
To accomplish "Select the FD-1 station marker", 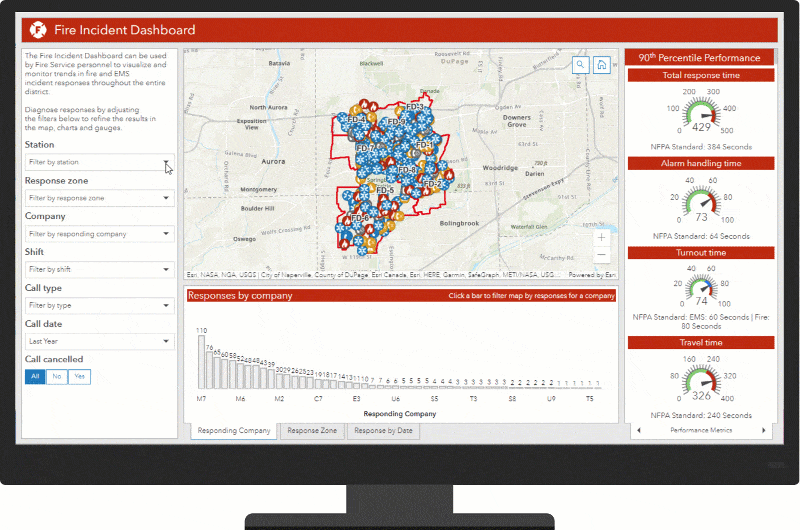I will 424,145.
